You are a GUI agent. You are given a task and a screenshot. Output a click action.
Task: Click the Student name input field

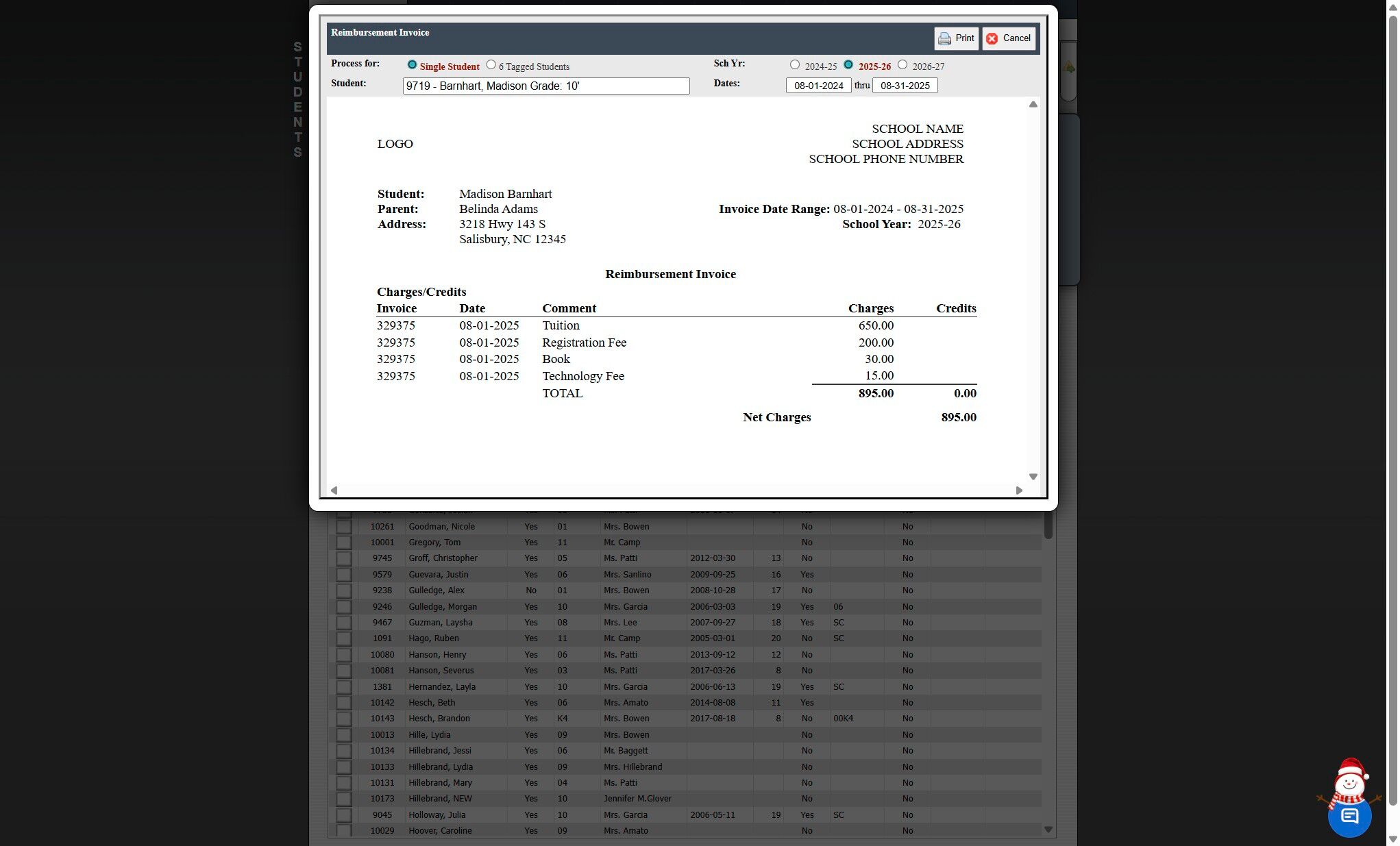pyautogui.click(x=545, y=86)
